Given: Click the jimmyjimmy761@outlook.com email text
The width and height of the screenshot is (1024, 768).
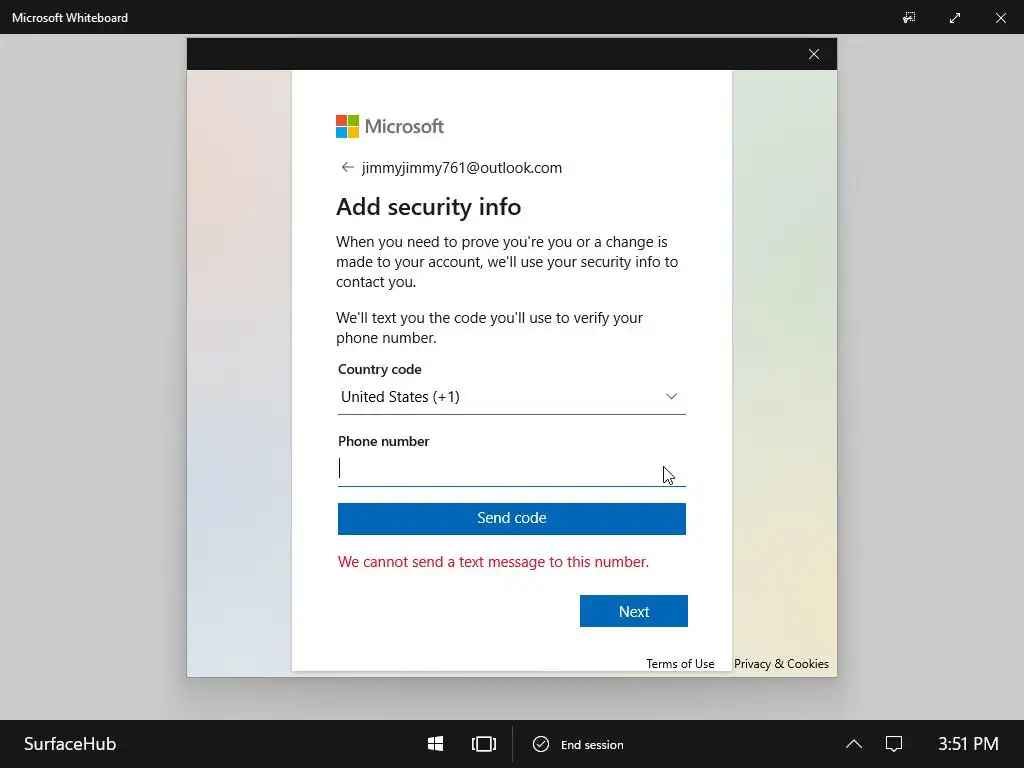Looking at the screenshot, I should [x=462, y=168].
